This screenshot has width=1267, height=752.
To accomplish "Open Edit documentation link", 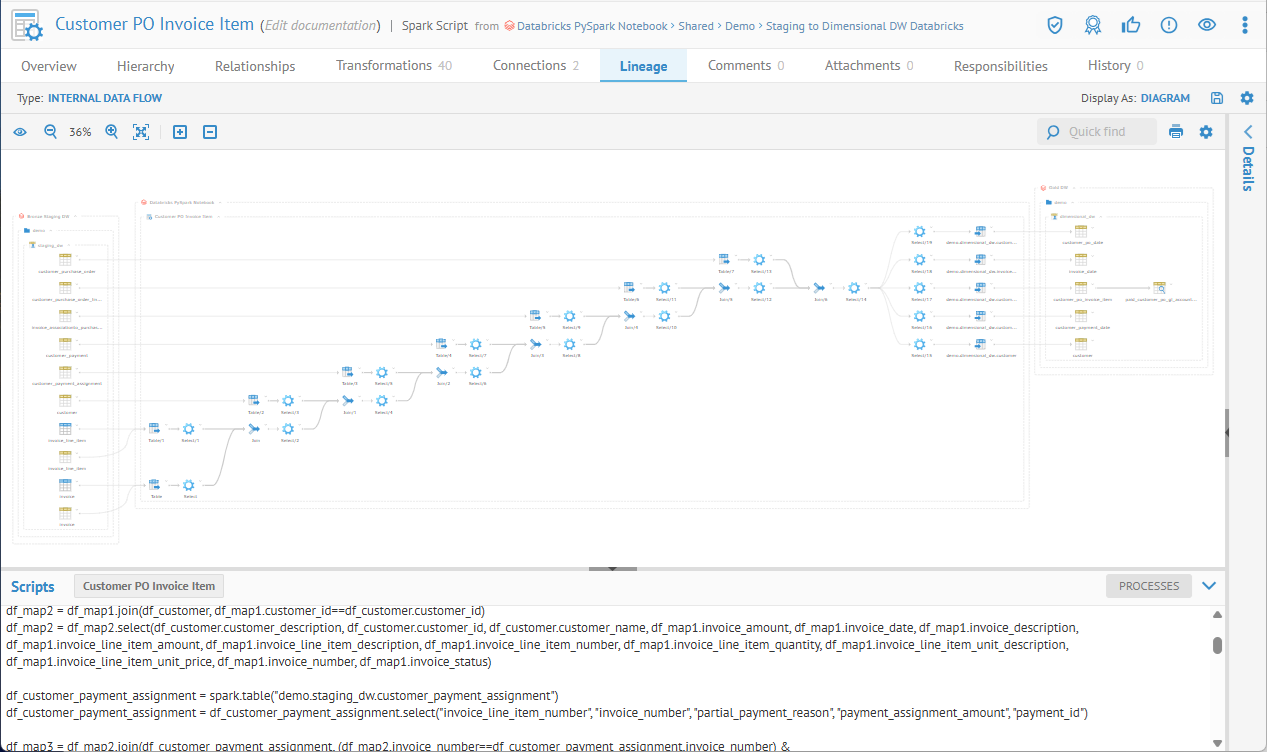I will coord(320,26).
